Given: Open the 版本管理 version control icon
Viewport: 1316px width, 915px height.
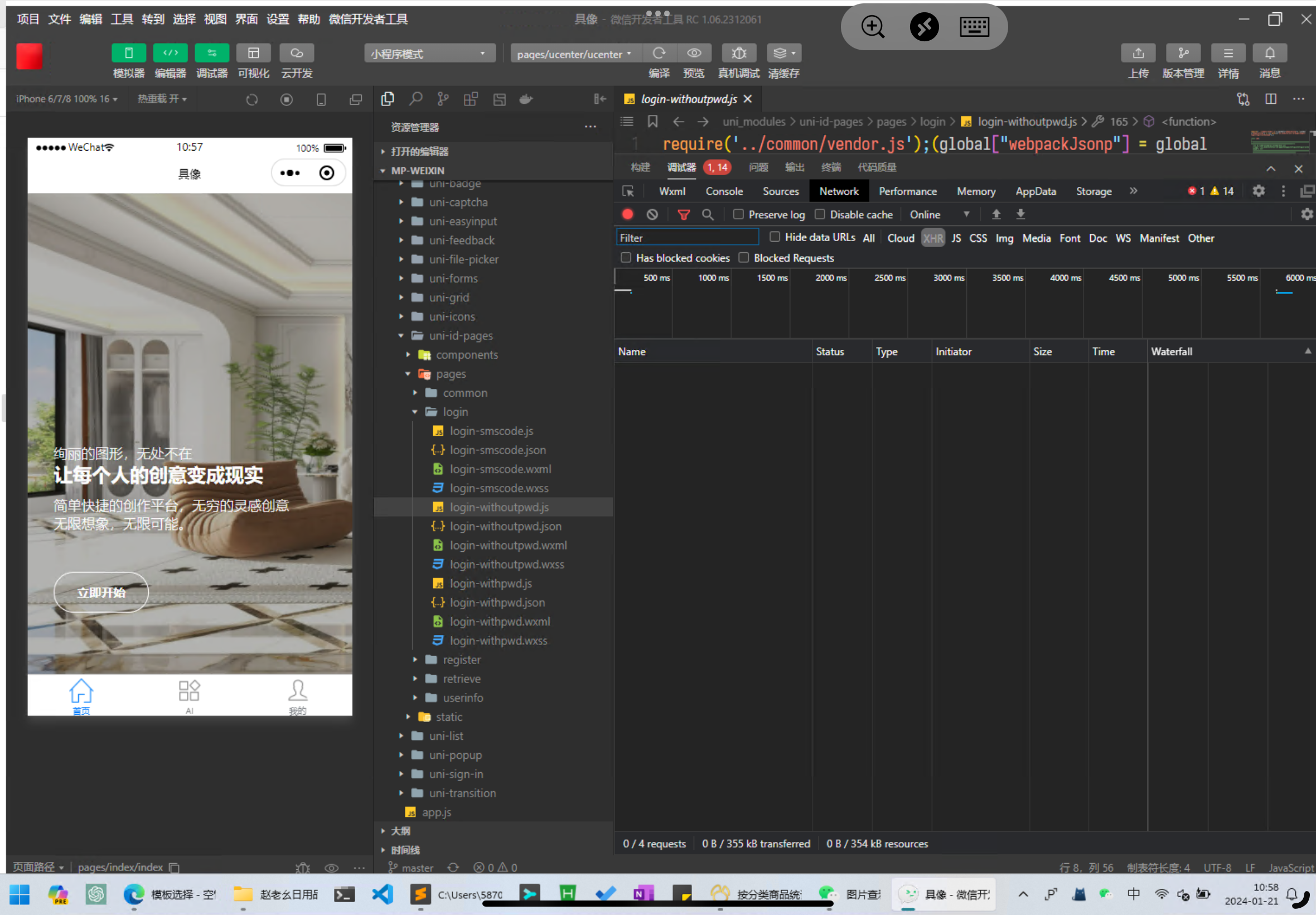Looking at the screenshot, I should coord(1183,53).
